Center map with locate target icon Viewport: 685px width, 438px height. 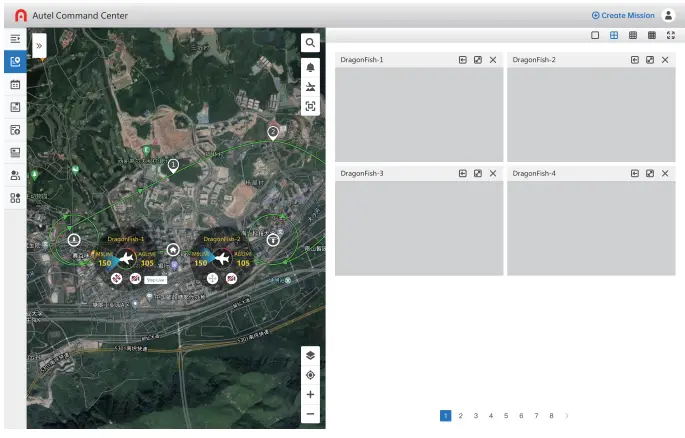pos(310,375)
